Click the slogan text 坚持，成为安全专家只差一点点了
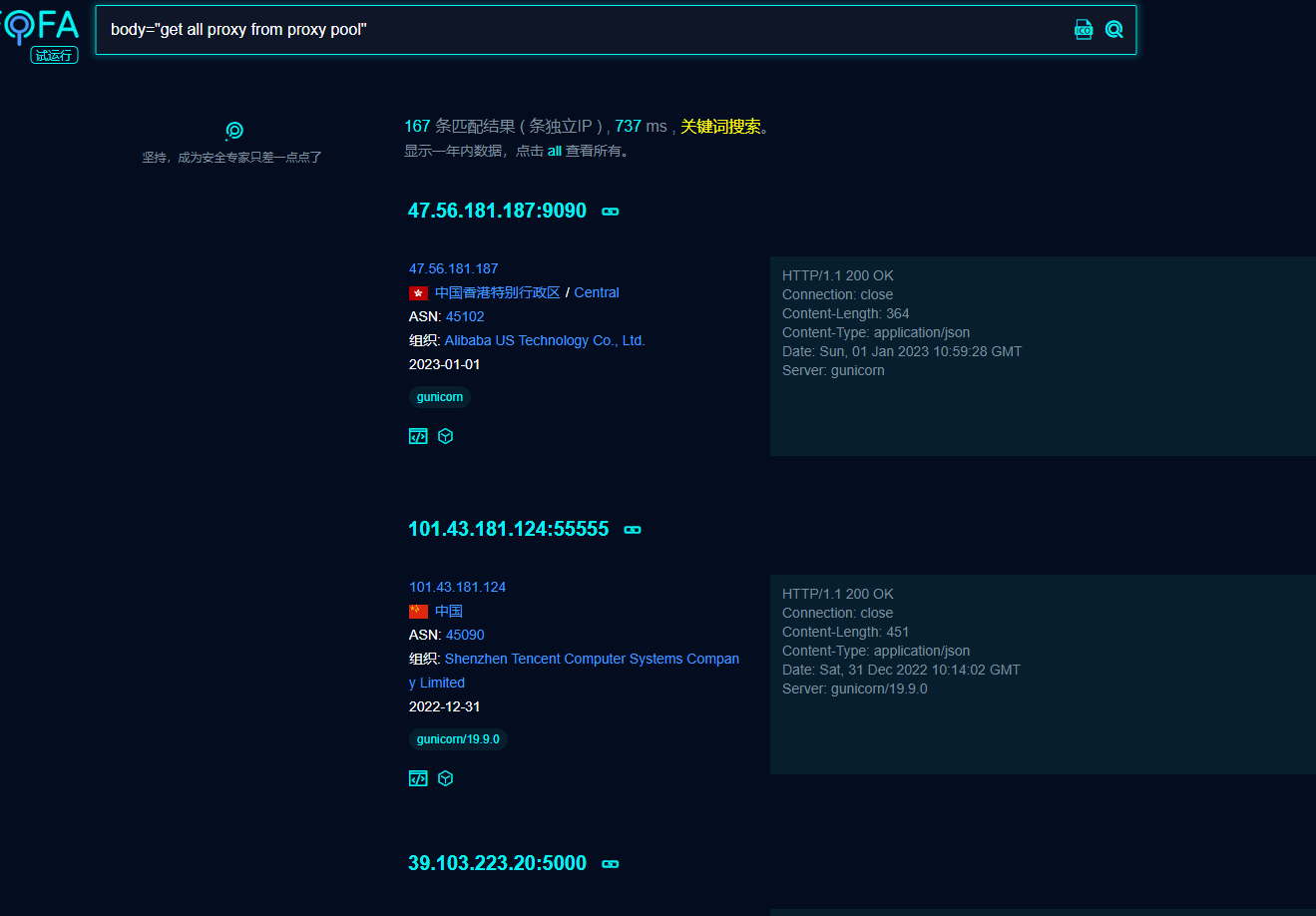 click(231, 158)
